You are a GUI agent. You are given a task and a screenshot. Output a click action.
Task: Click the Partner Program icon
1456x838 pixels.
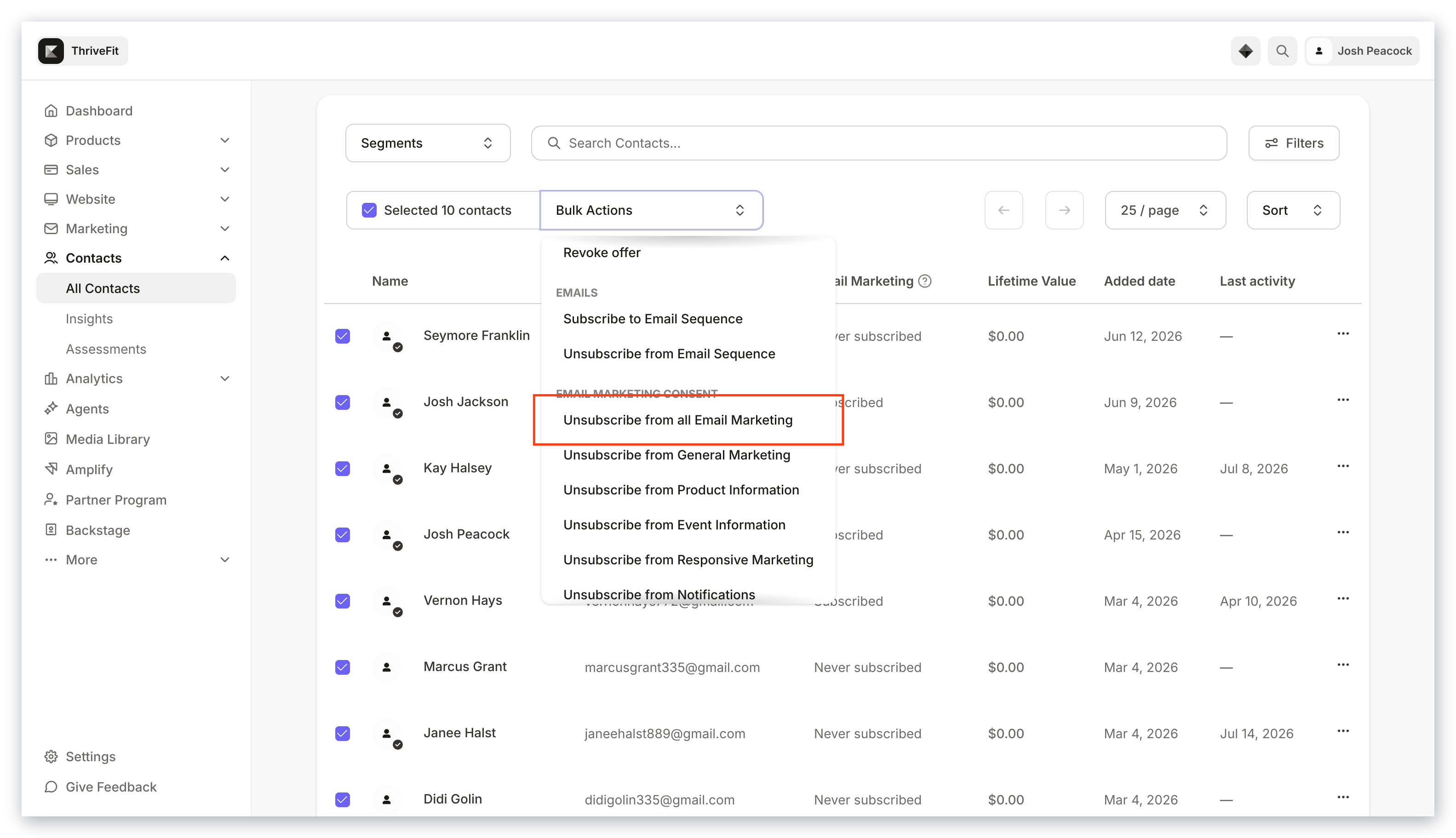[51, 499]
